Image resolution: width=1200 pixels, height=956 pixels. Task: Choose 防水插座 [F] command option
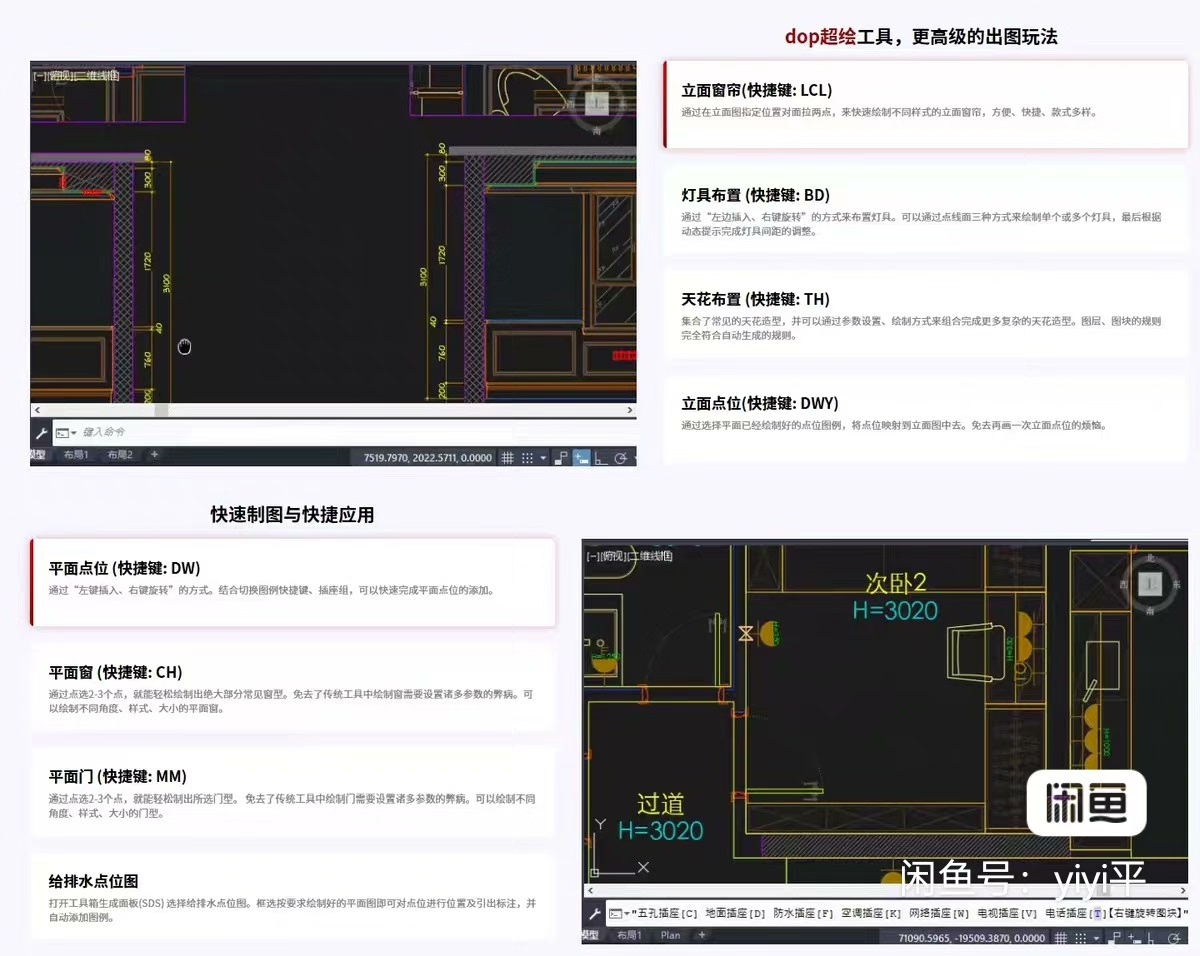click(803, 914)
